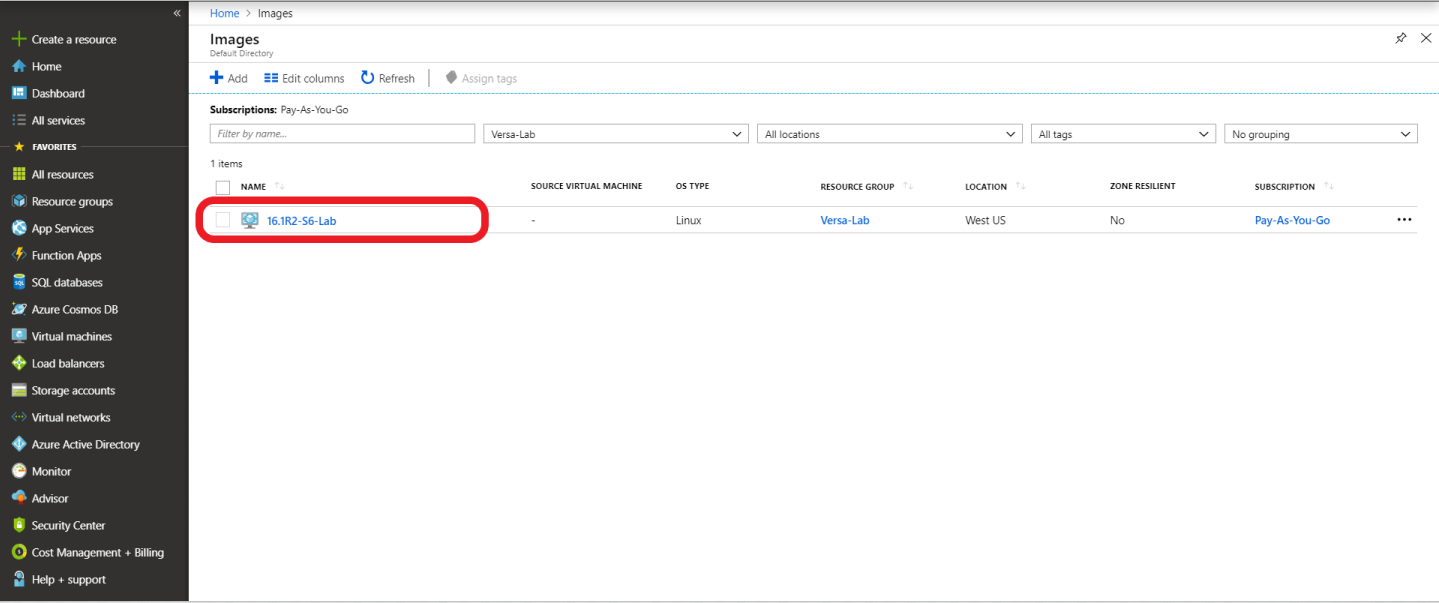The image size is (1439, 603).
Task: Click the Load balancers diamond icon
Action: 18,363
